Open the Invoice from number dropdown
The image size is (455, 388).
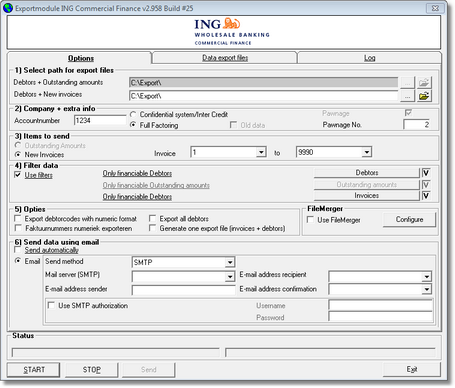[261, 152]
